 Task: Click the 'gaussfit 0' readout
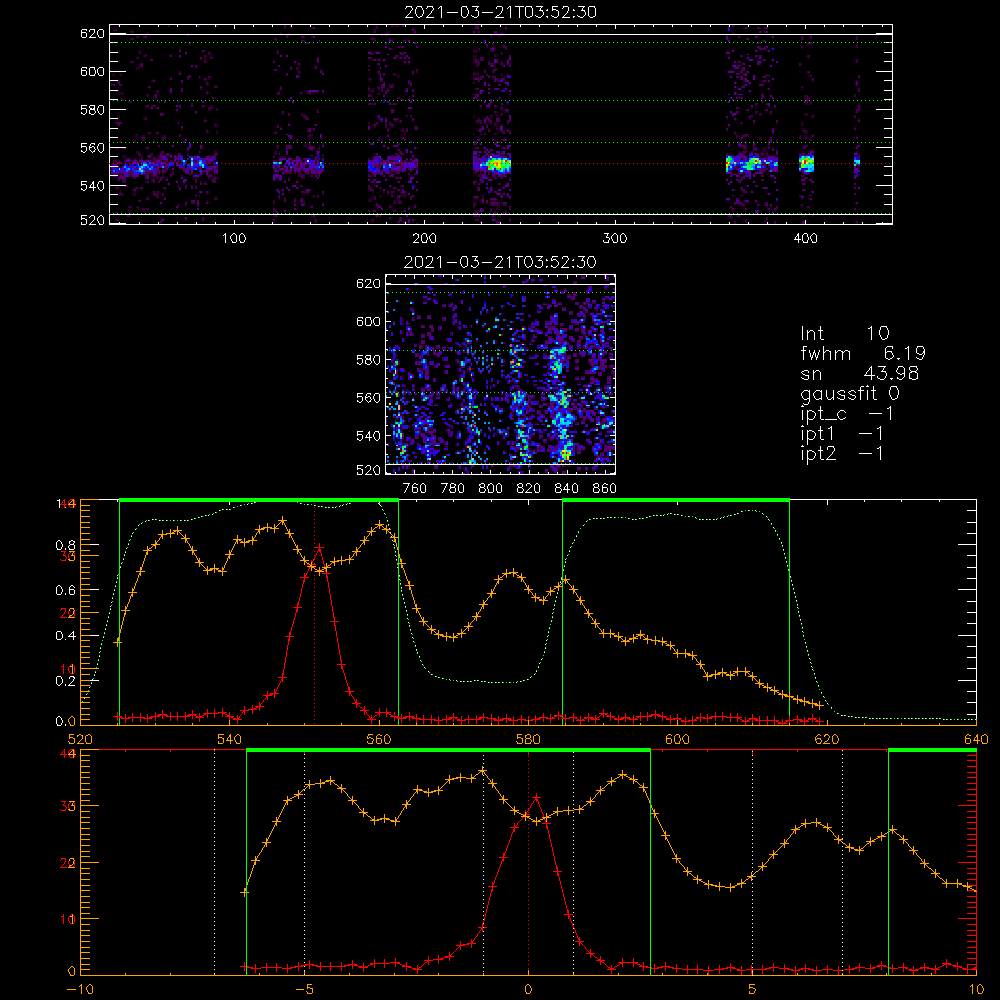click(850, 394)
